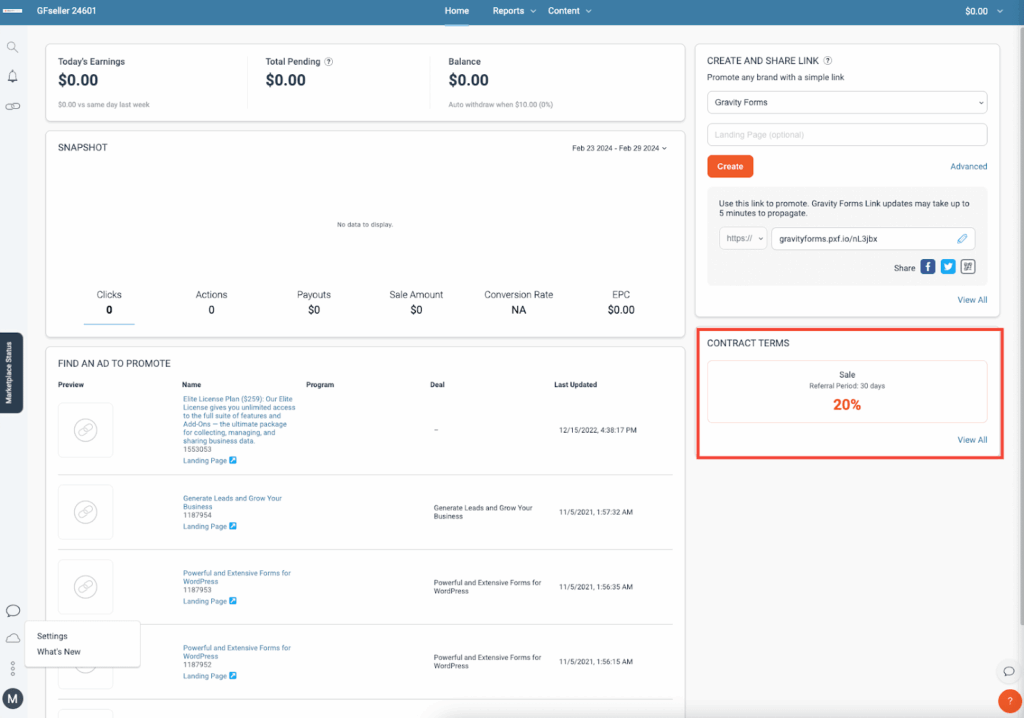Share the link on Facebook
This screenshot has width=1024, height=718.
pos(928,267)
